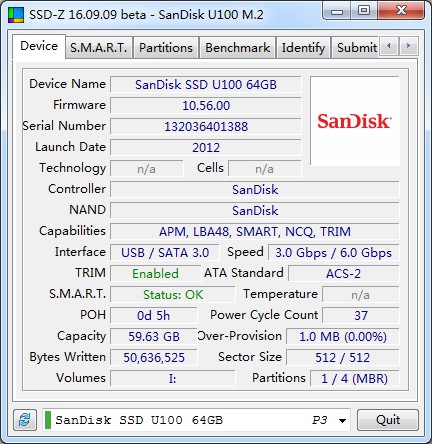
Task: Click the Device Name label
Action: click(x=67, y=84)
